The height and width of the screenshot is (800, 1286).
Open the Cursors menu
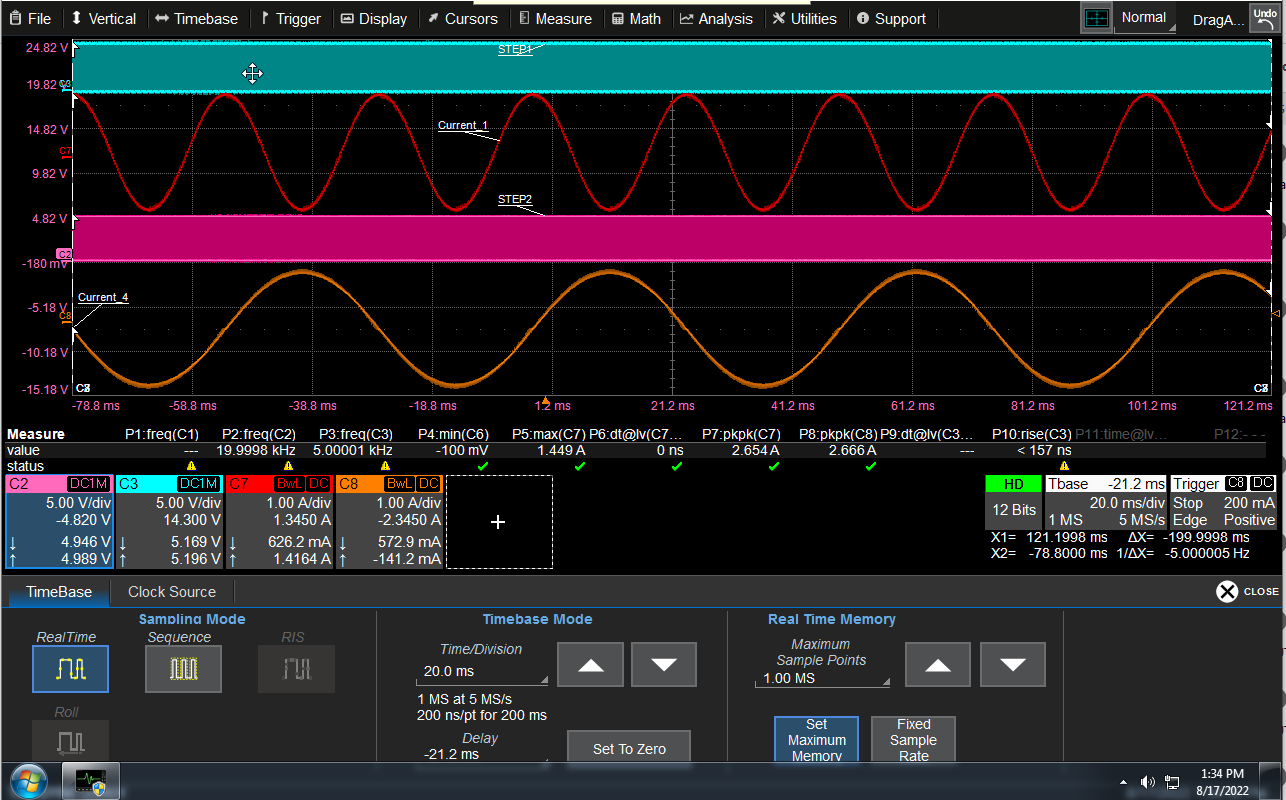point(463,18)
